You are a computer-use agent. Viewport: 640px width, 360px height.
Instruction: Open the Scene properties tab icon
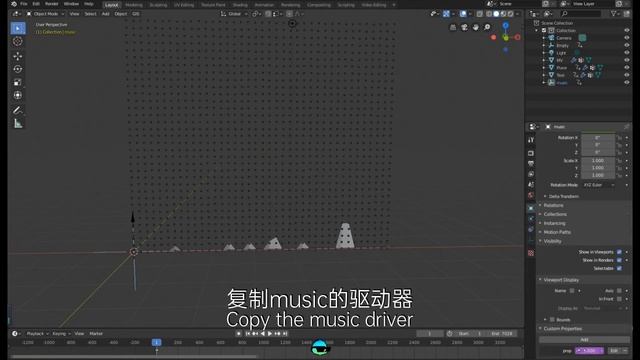tap(531, 185)
